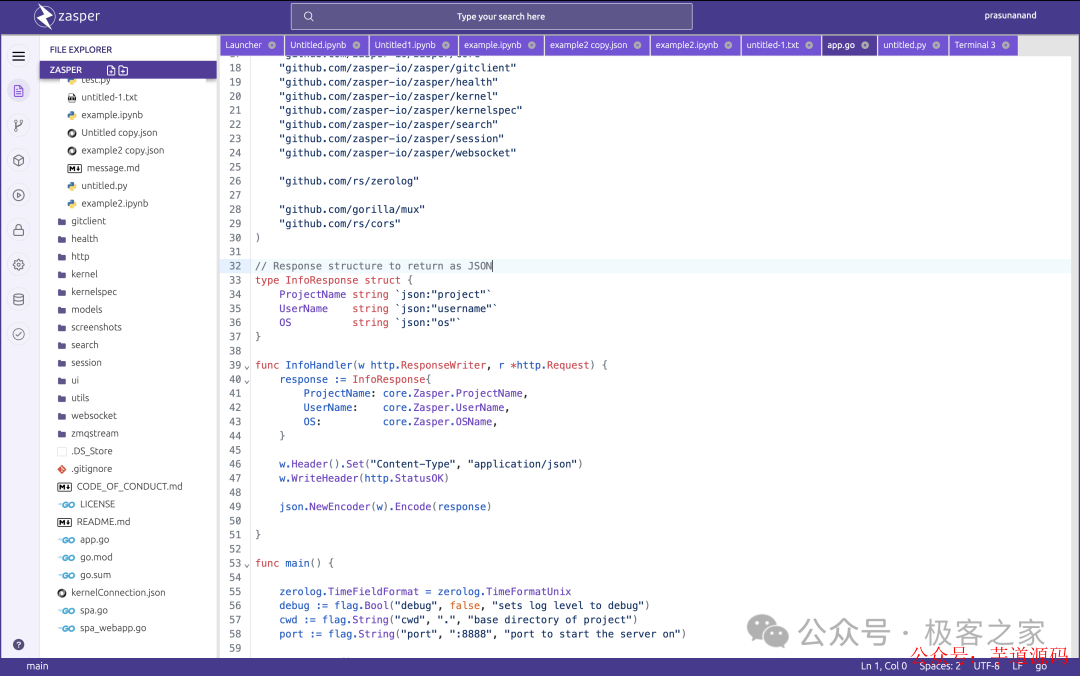Click the search input field

coord(492,17)
